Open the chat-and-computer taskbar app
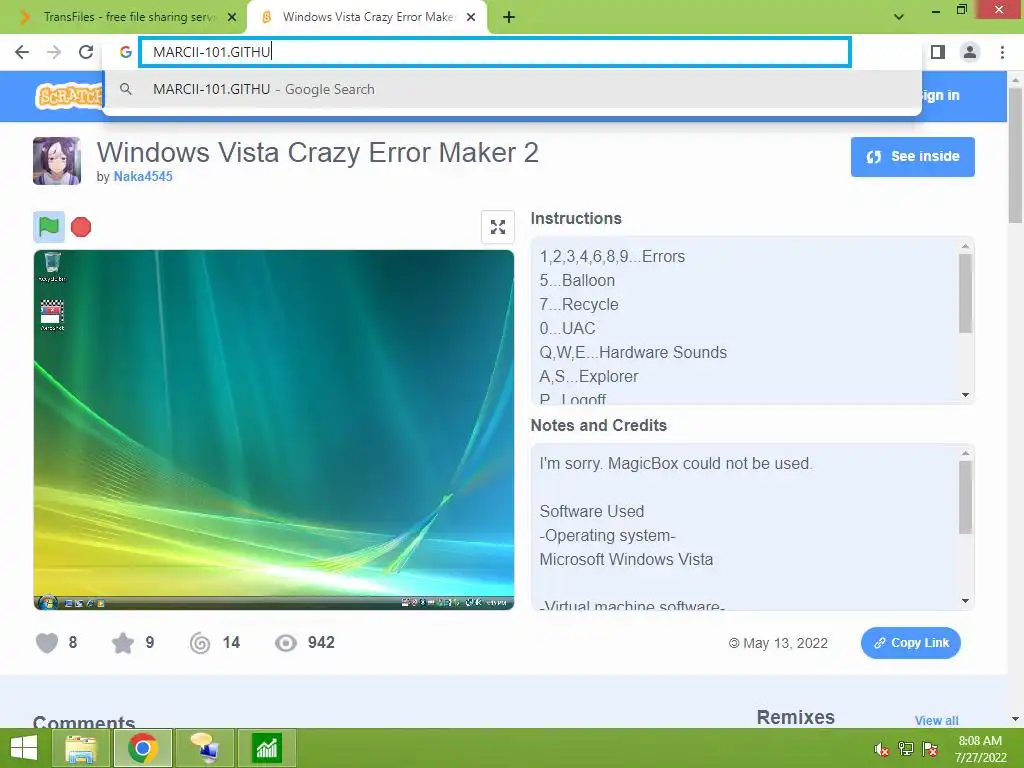 [x=204, y=748]
